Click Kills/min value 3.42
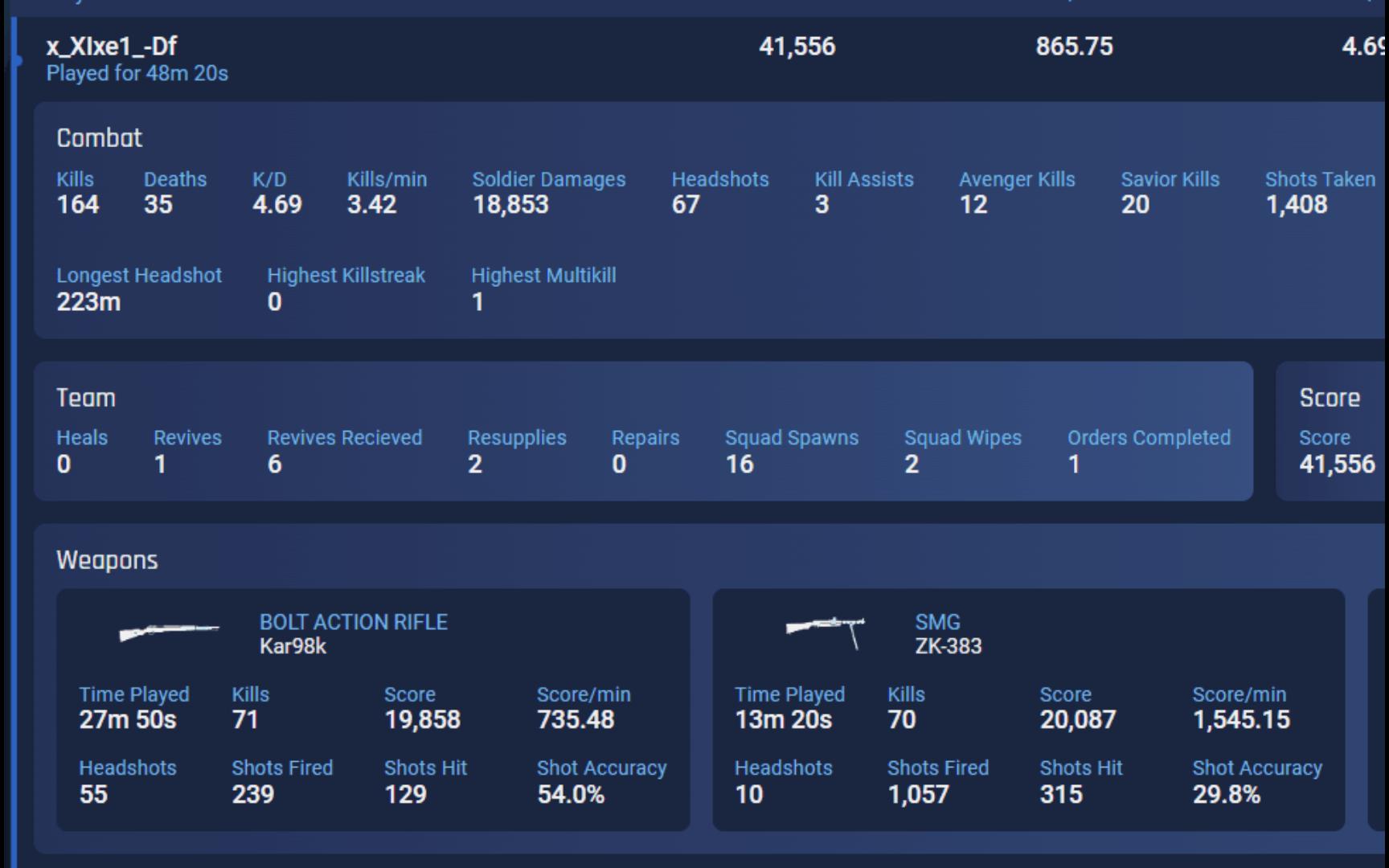 [x=371, y=204]
